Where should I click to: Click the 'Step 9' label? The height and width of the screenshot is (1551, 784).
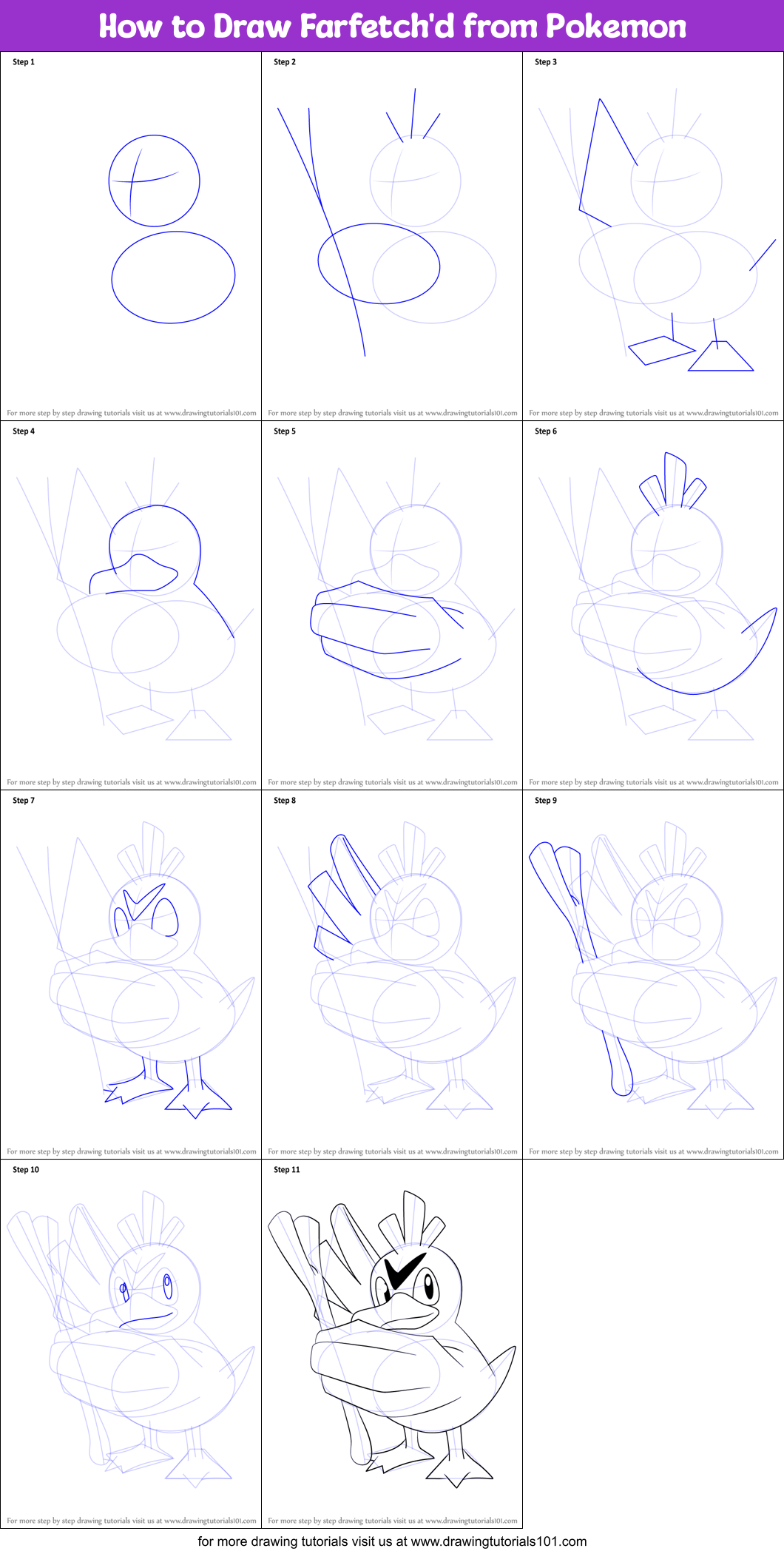tap(546, 801)
